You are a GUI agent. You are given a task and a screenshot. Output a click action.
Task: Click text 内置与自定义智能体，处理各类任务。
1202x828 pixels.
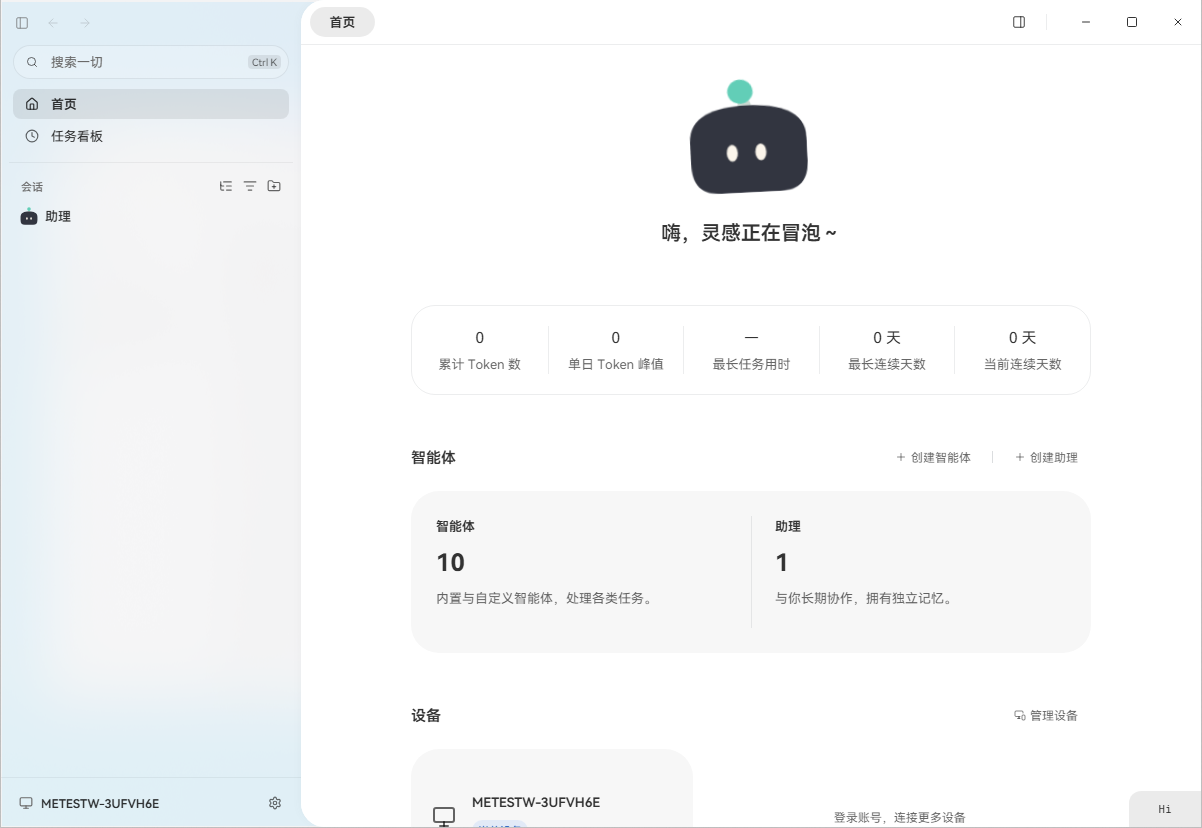[x=547, y=599]
